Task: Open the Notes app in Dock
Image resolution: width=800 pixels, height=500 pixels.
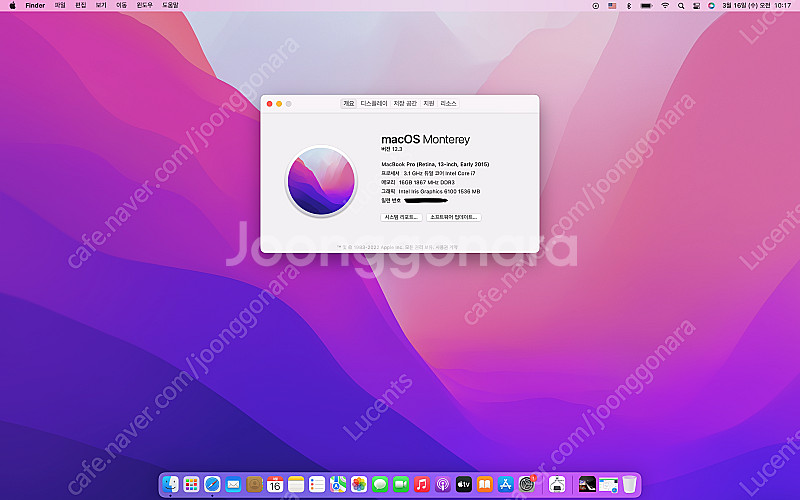Action: 296,484
